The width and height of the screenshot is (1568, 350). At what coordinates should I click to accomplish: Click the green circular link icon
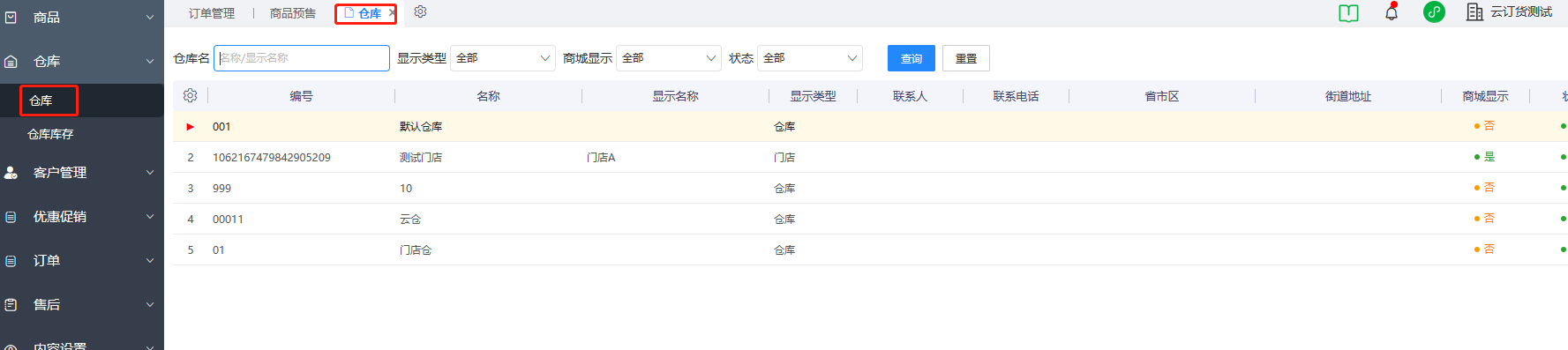(1434, 12)
